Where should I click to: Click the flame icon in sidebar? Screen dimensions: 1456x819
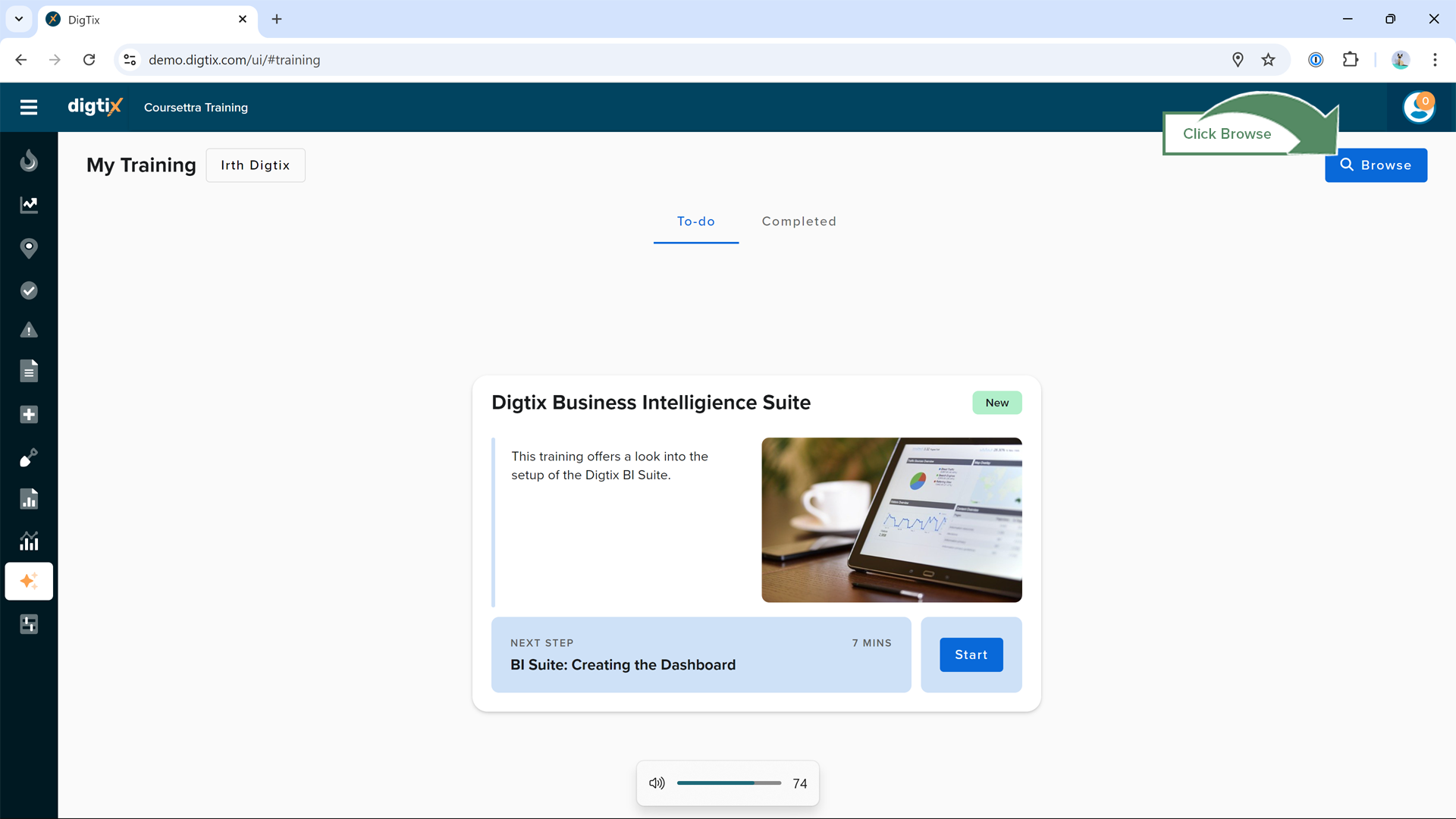point(29,161)
